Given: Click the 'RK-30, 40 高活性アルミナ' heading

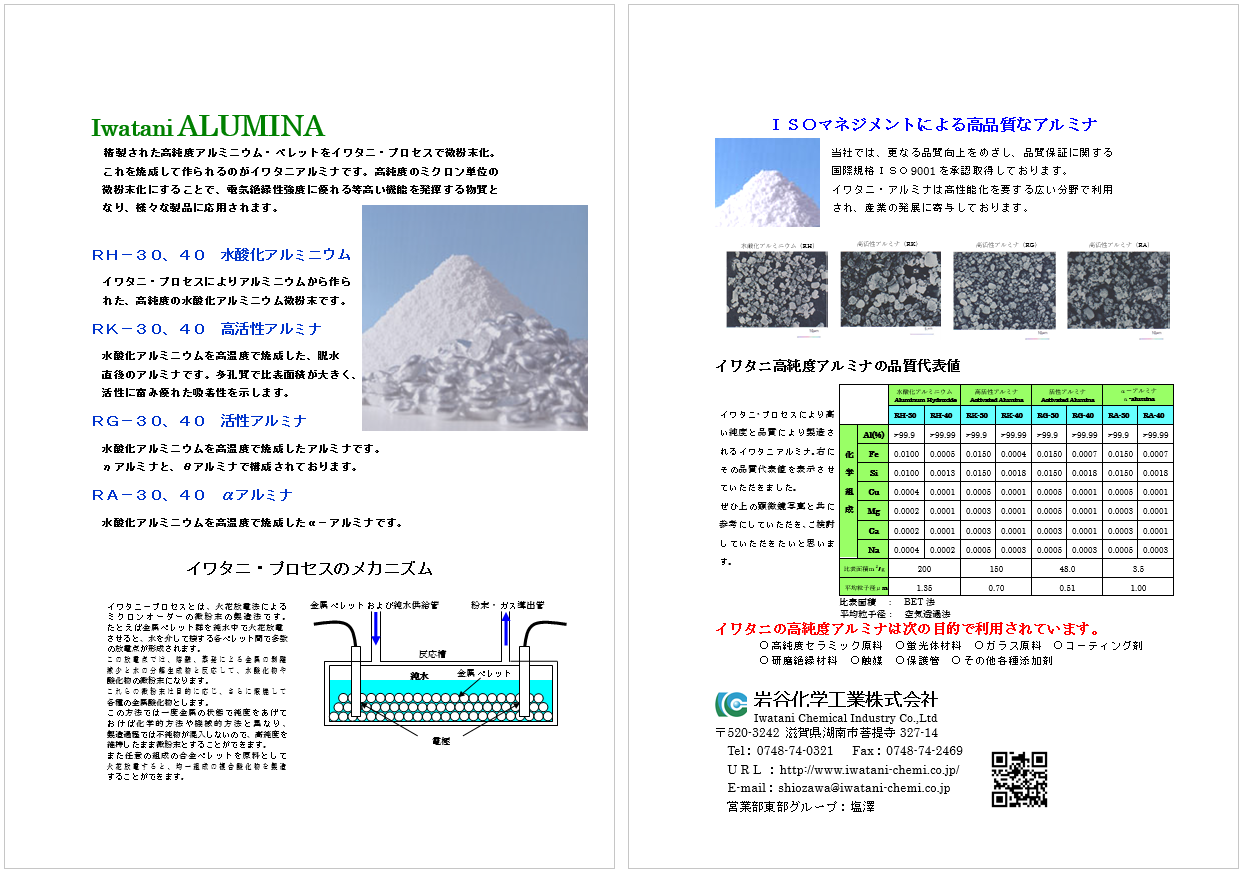Looking at the screenshot, I should point(207,329).
